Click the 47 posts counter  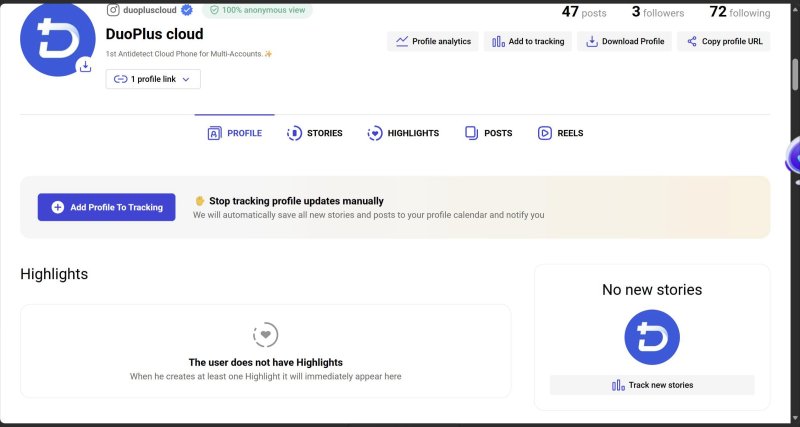coord(584,12)
